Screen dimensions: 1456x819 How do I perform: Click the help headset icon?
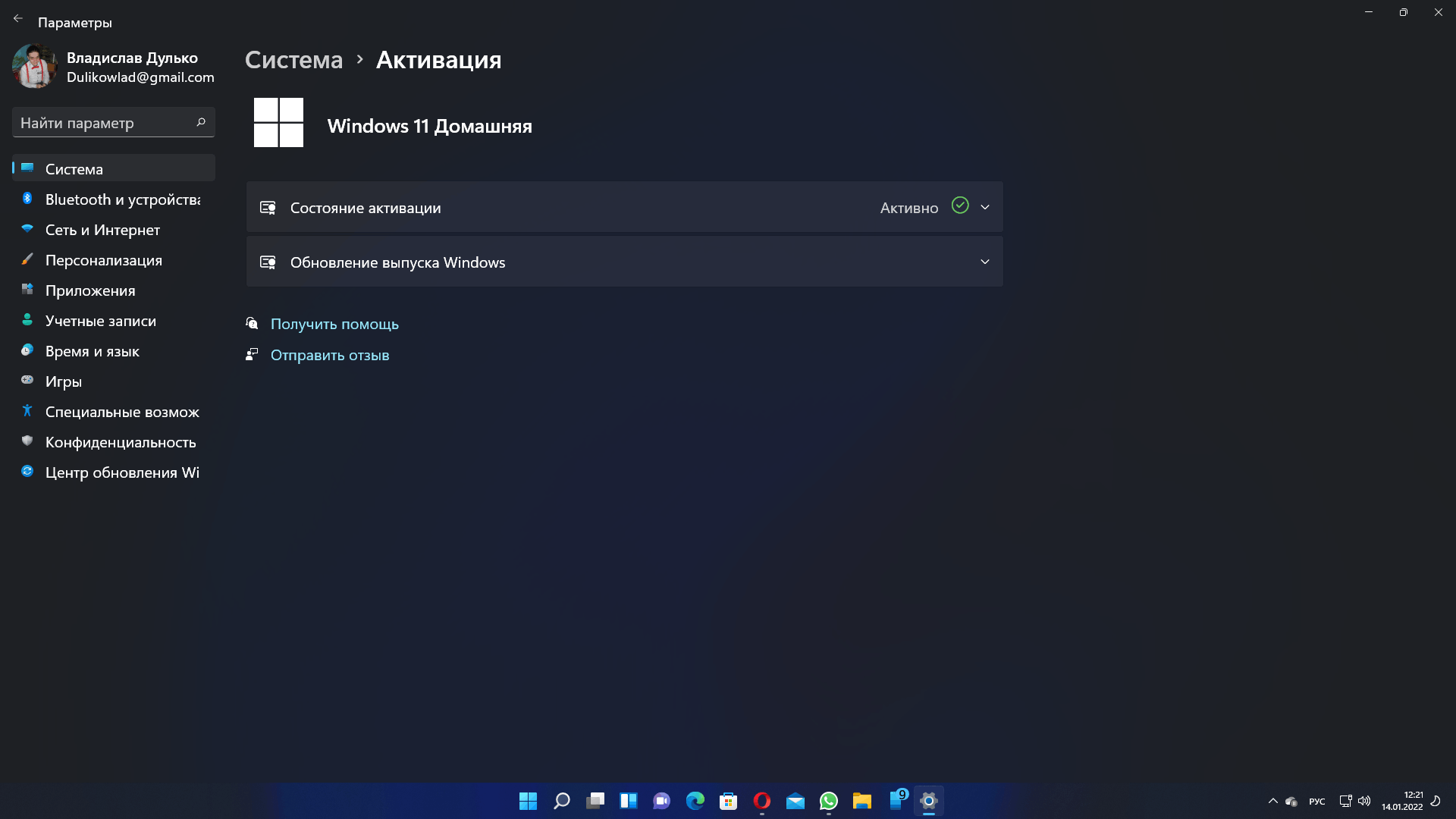(x=252, y=323)
